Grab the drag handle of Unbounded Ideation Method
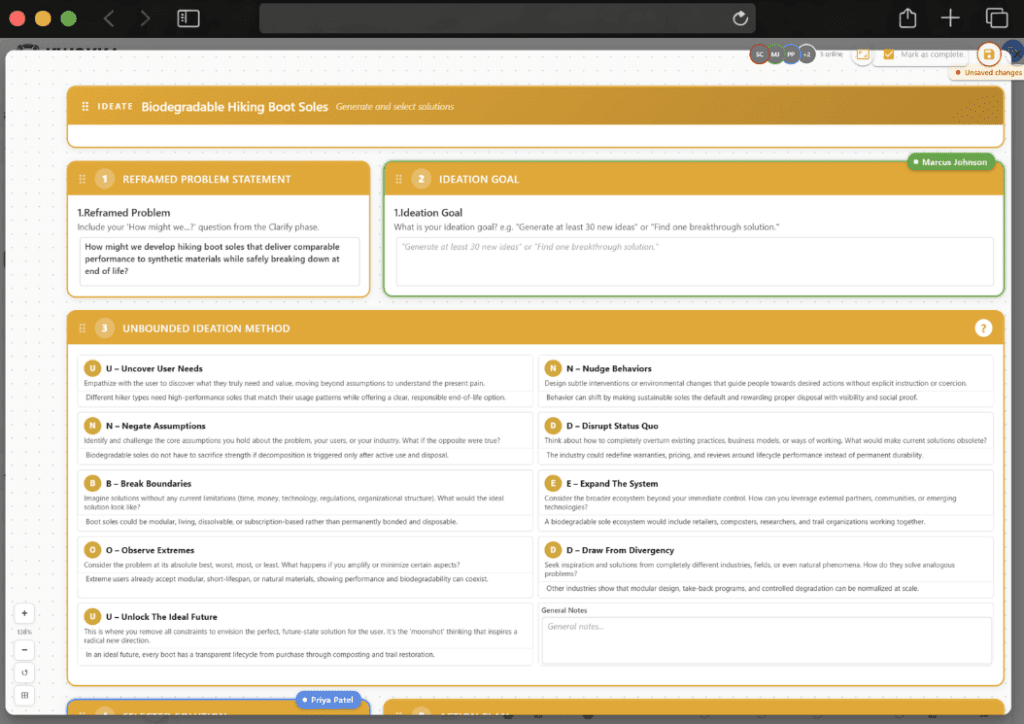The height and width of the screenshot is (724, 1024). point(82,328)
